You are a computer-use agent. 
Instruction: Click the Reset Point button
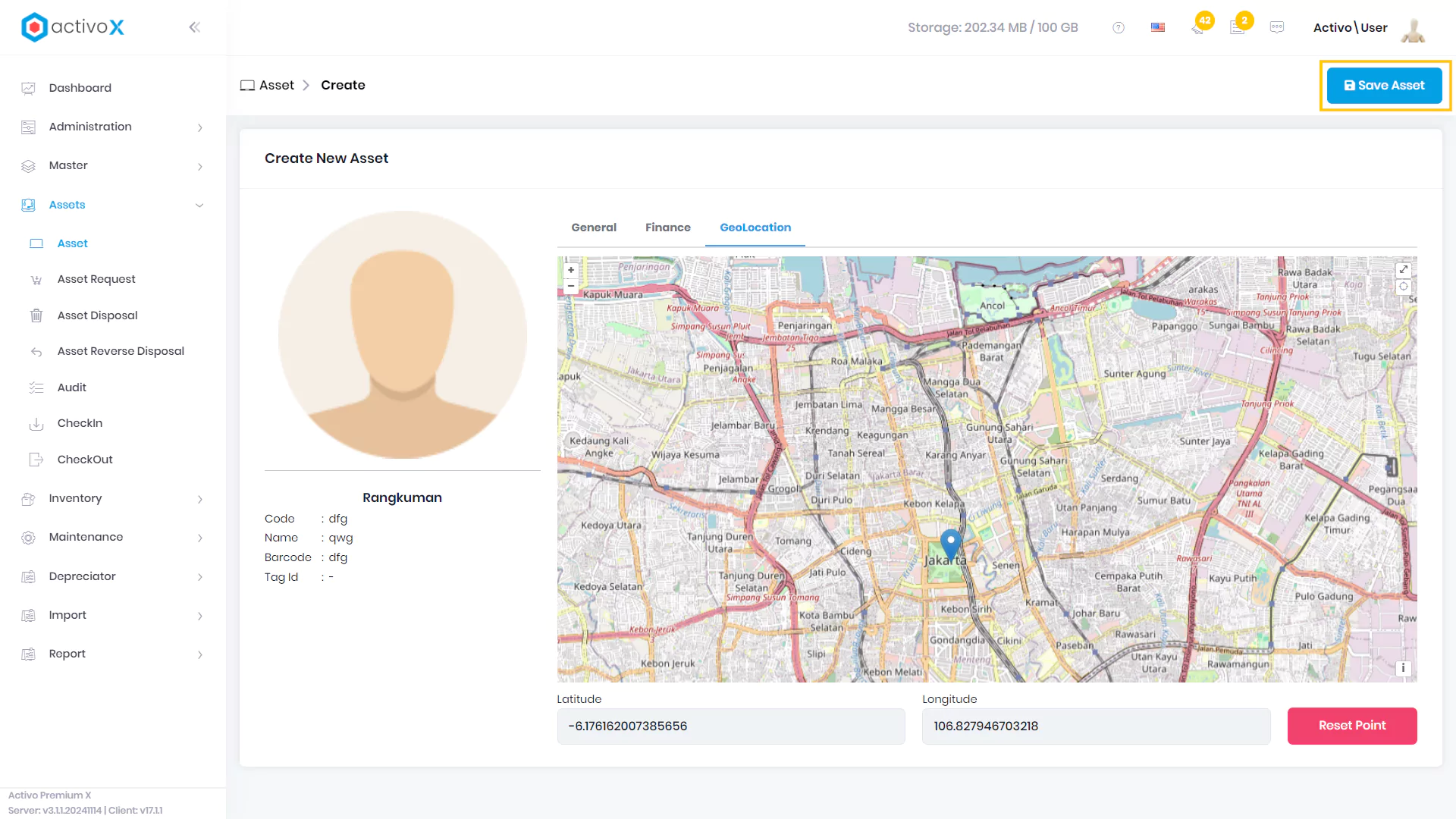[x=1352, y=726]
